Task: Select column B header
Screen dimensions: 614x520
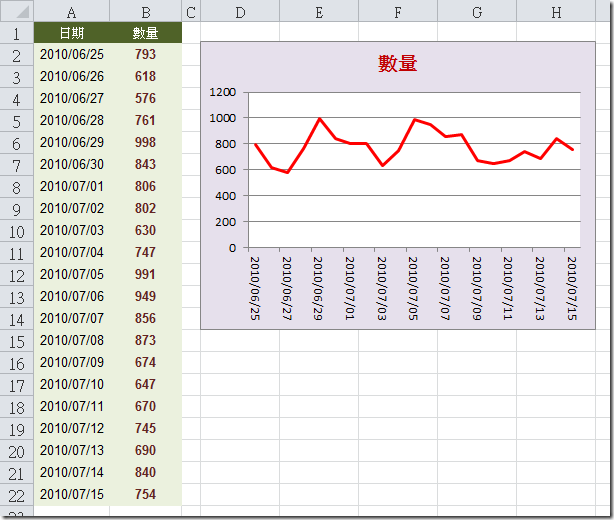Action: point(145,11)
